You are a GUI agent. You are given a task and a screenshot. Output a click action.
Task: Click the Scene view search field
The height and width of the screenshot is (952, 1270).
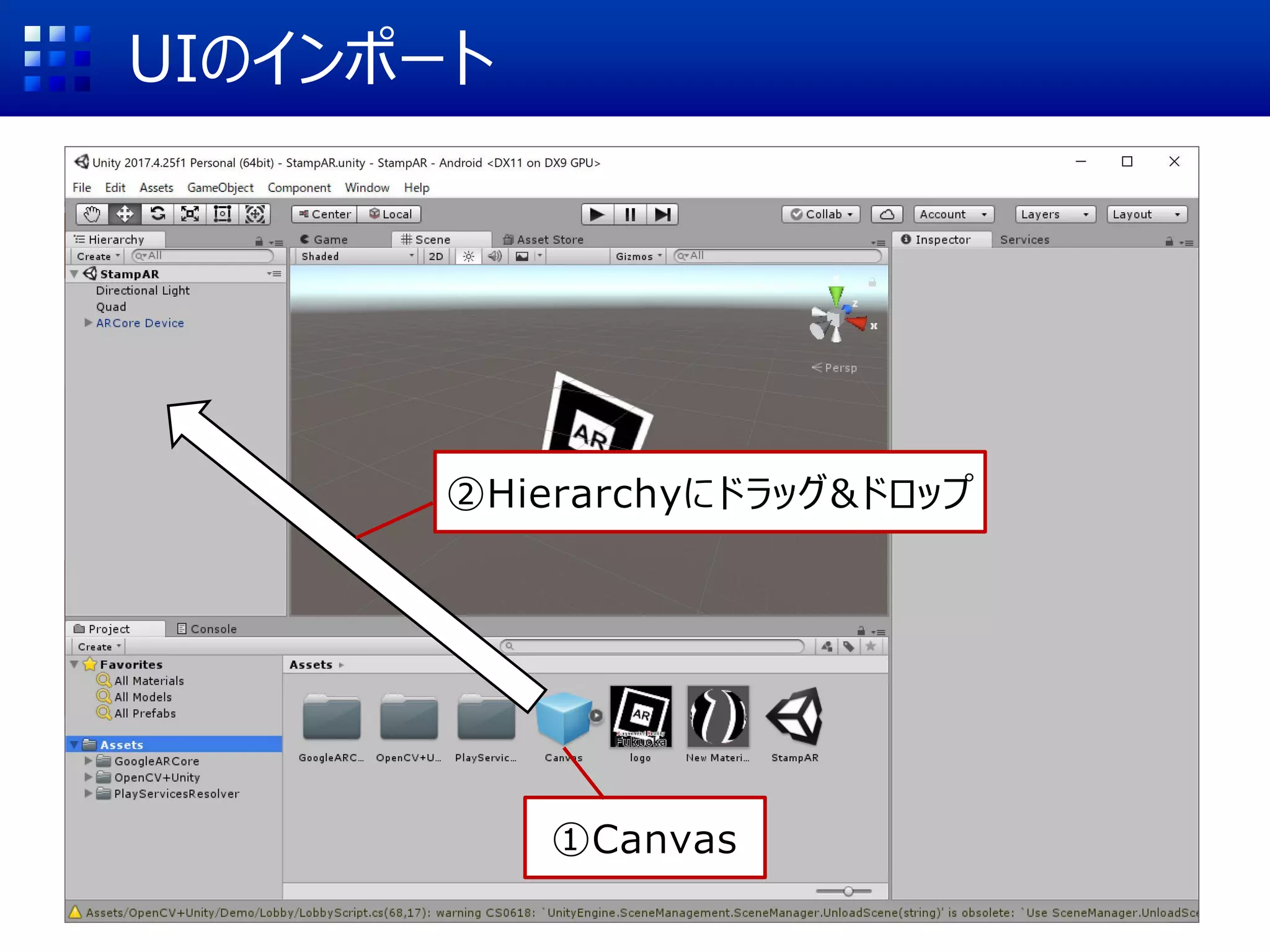tap(778, 256)
